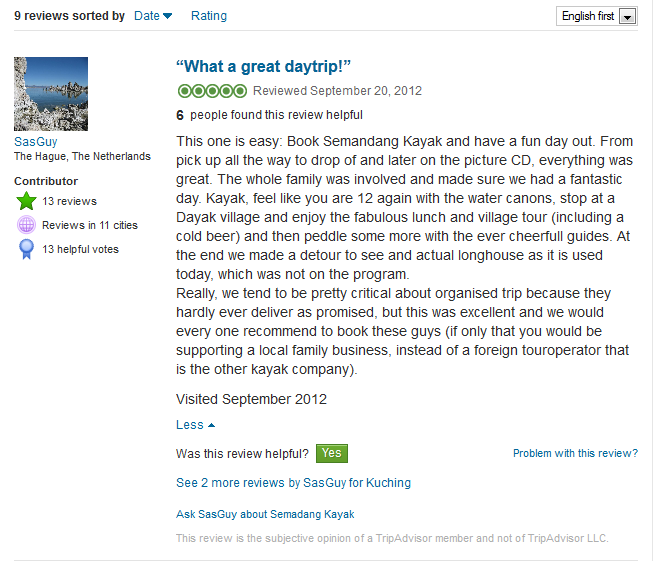
Task: Click the green star reviews icon
Action: (26, 201)
